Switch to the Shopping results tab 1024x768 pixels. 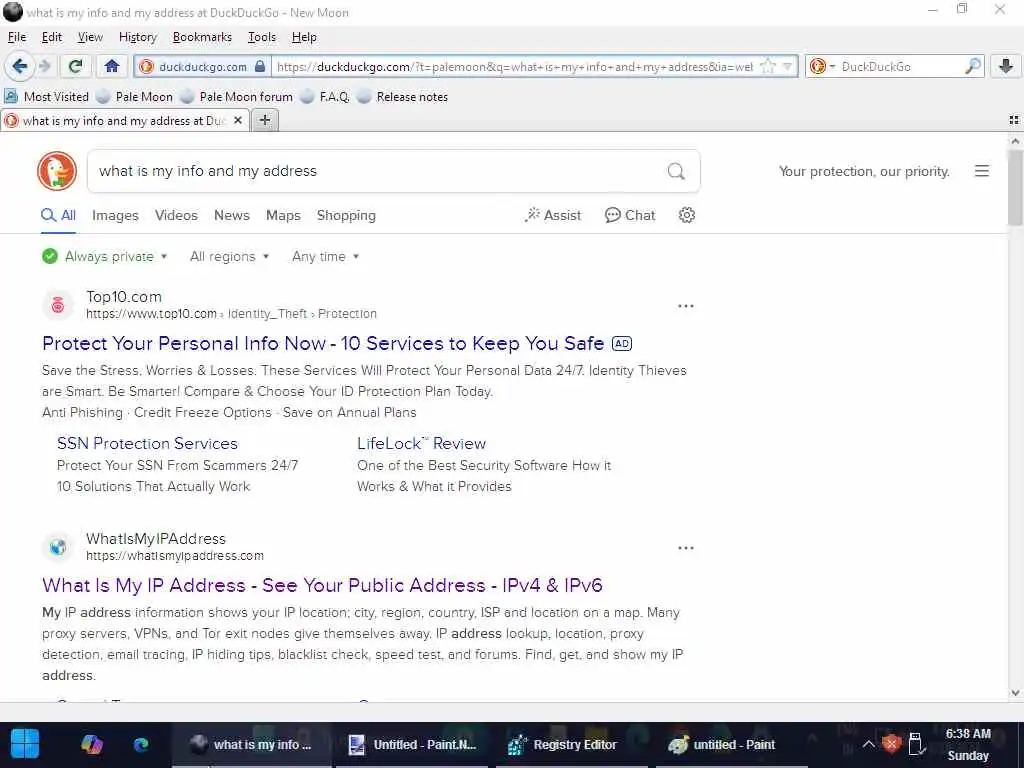[346, 216]
